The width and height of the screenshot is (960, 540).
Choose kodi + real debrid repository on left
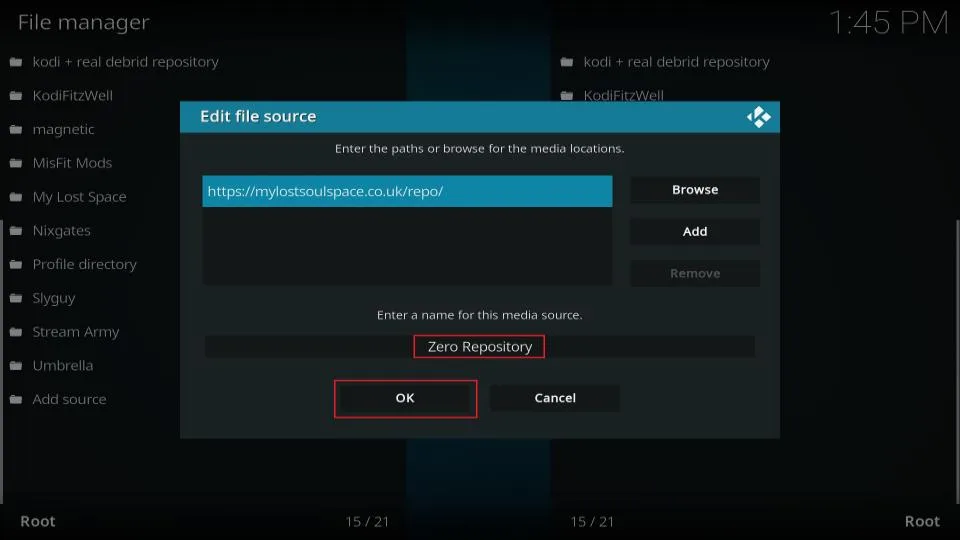point(125,62)
